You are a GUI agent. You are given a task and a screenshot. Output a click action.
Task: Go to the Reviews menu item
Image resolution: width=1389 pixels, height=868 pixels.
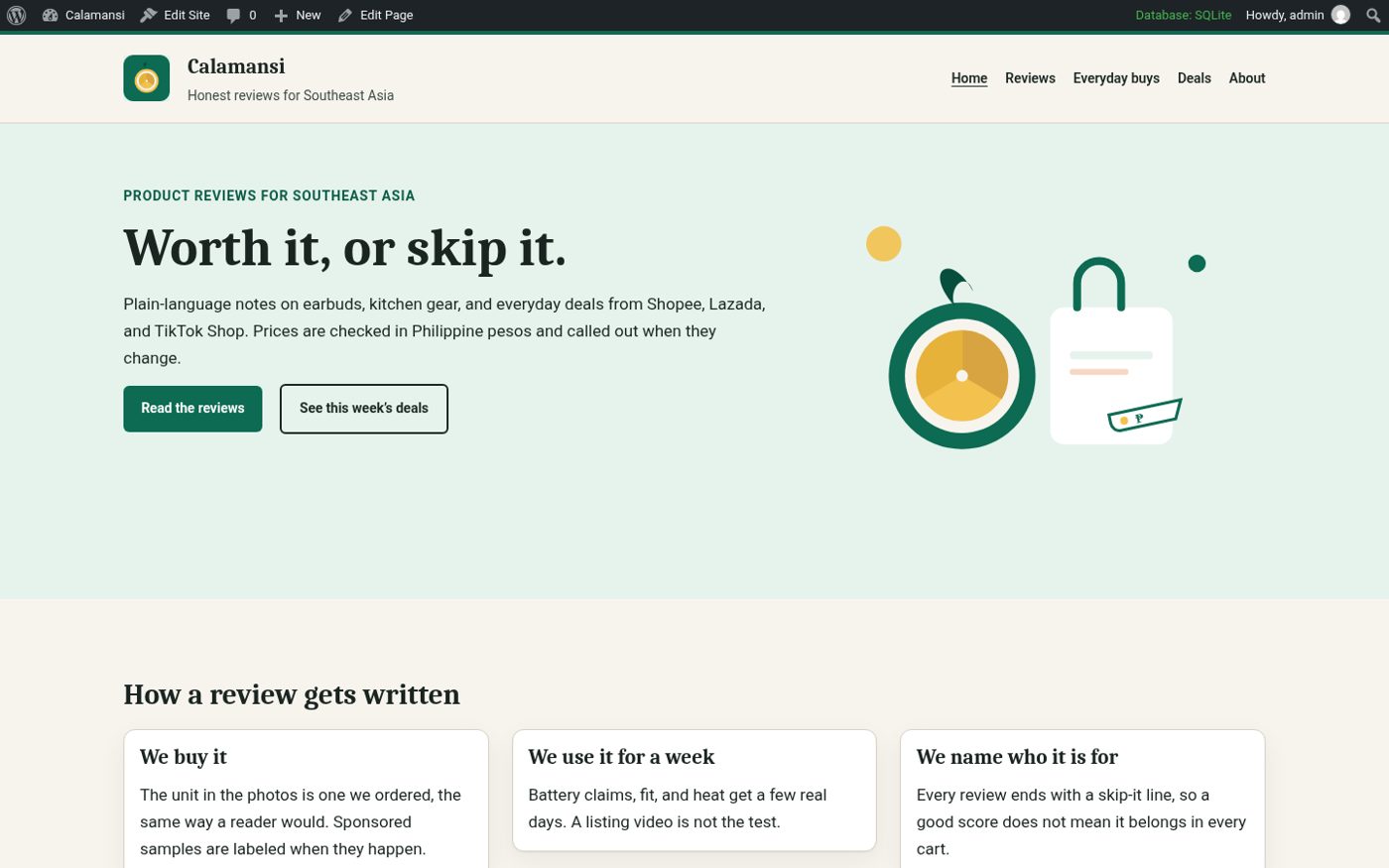tap(1030, 78)
